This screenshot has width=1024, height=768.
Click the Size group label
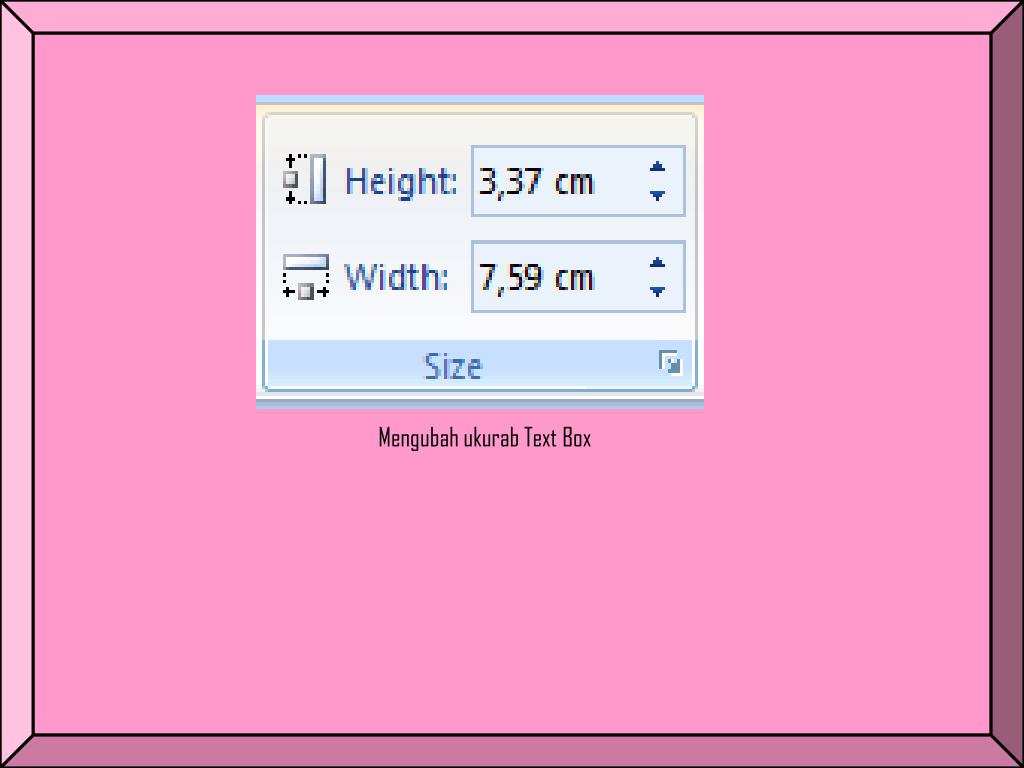click(453, 366)
